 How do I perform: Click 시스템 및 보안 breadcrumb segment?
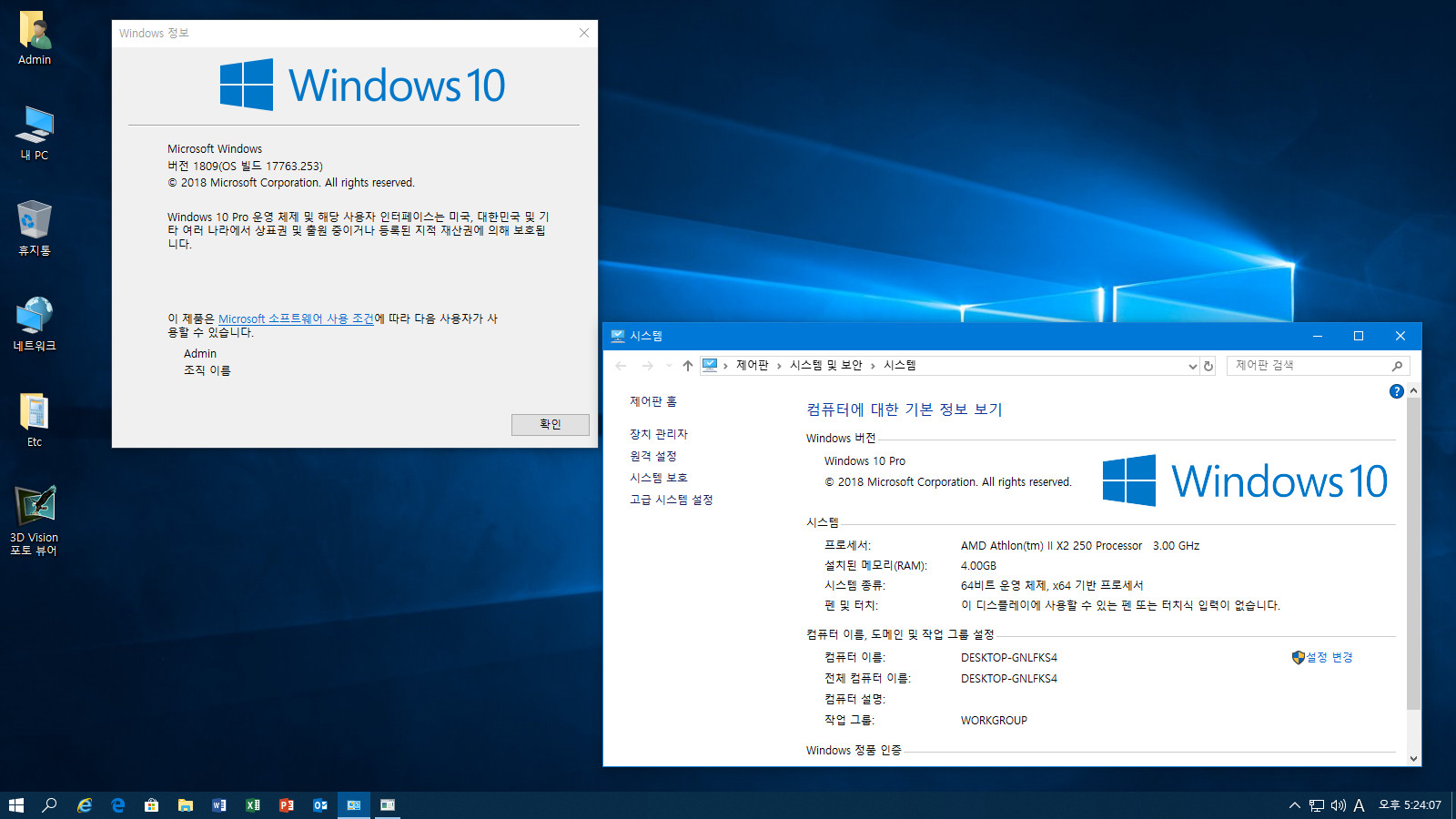point(826,365)
